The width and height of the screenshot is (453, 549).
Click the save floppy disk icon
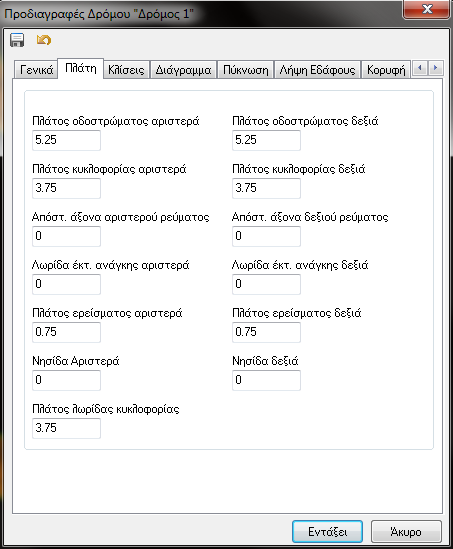tap(17, 40)
